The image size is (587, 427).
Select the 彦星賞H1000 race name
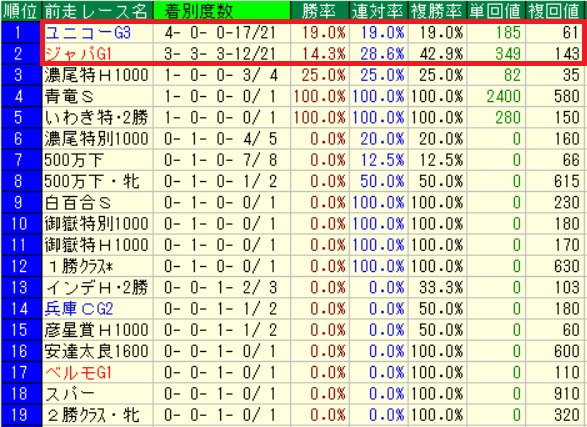pyautogui.click(x=97, y=330)
